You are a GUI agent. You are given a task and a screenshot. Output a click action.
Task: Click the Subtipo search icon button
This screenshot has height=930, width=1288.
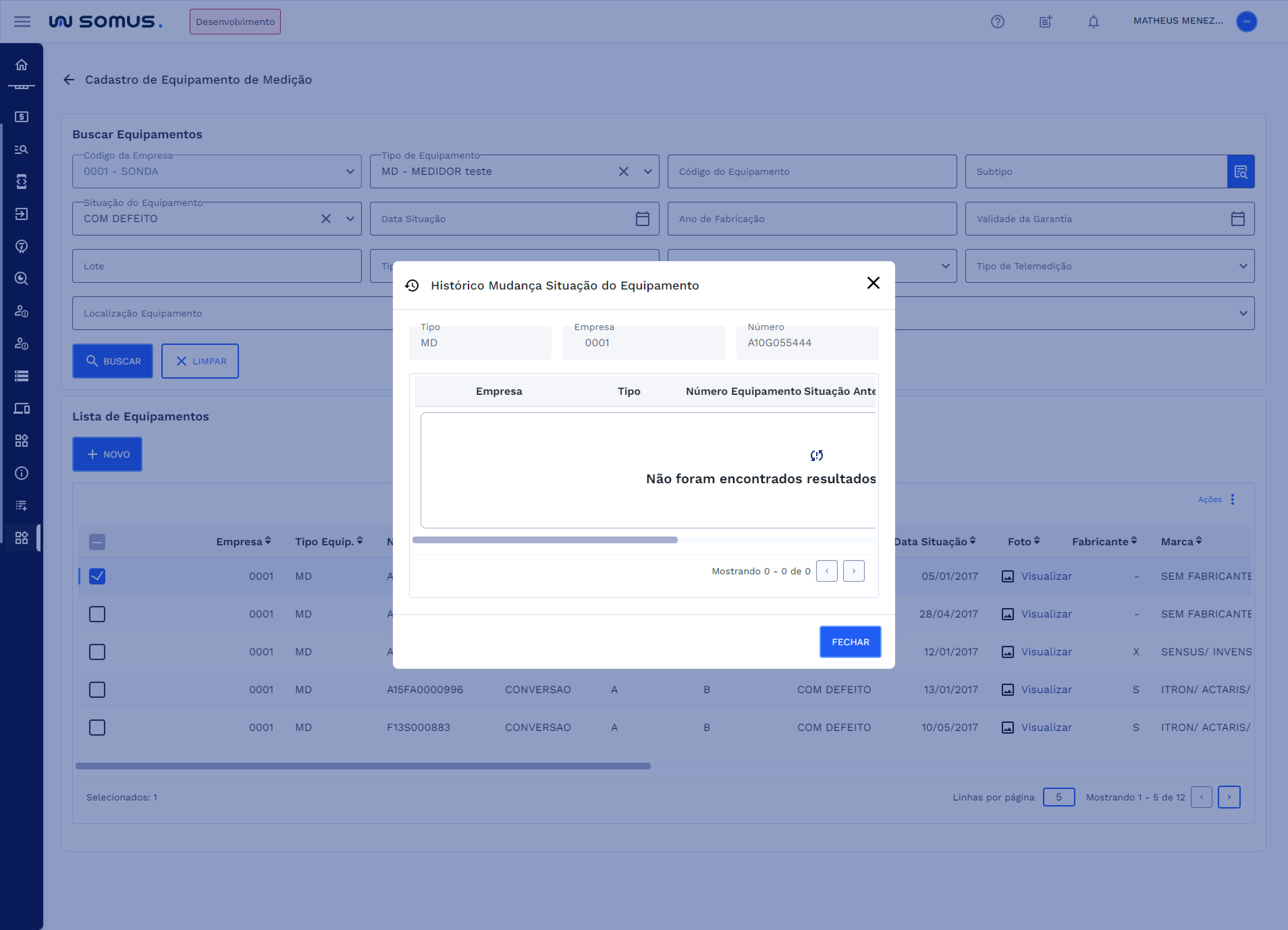pyautogui.click(x=1240, y=171)
